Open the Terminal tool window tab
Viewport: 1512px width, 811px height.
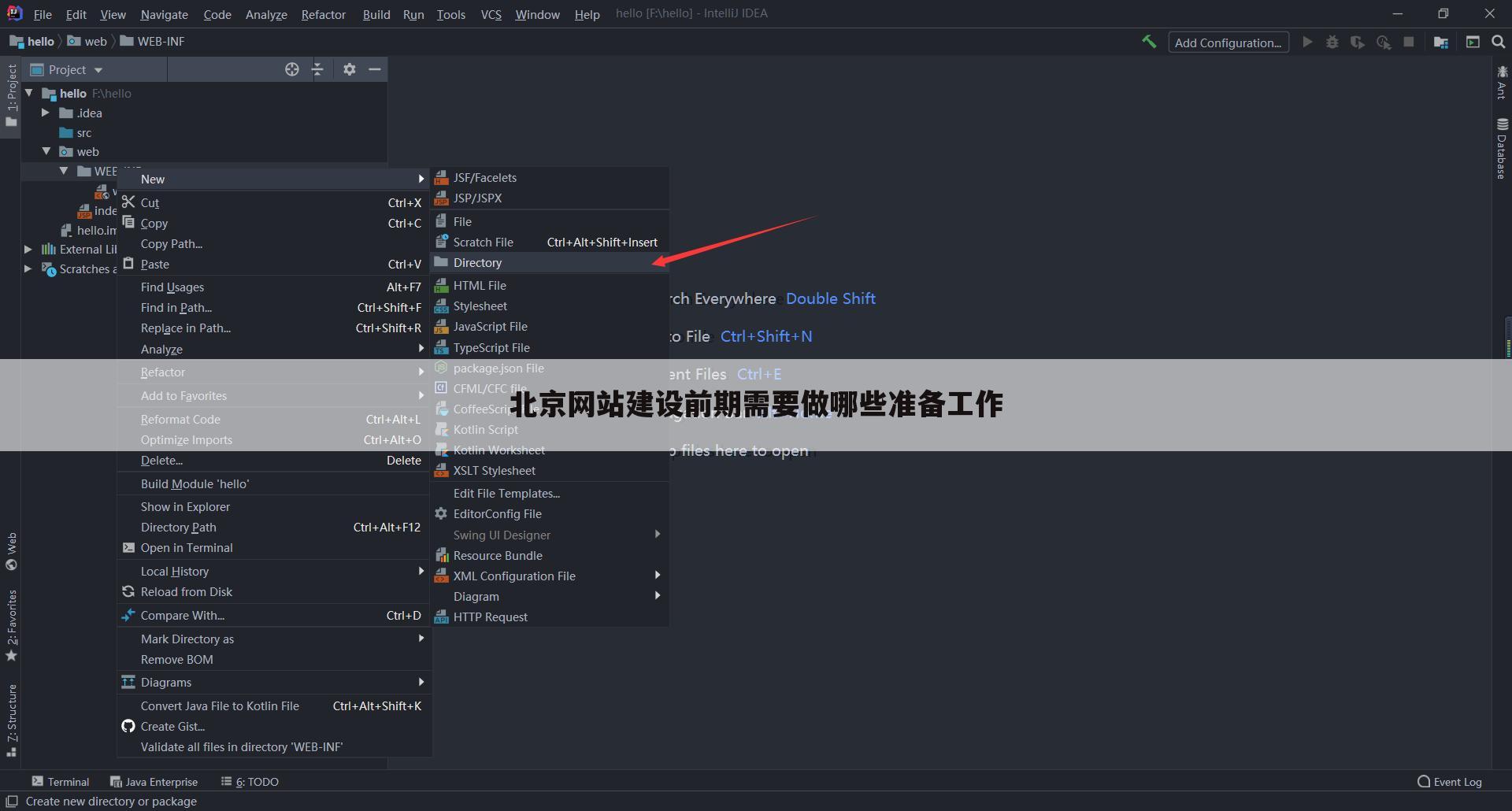[61, 782]
